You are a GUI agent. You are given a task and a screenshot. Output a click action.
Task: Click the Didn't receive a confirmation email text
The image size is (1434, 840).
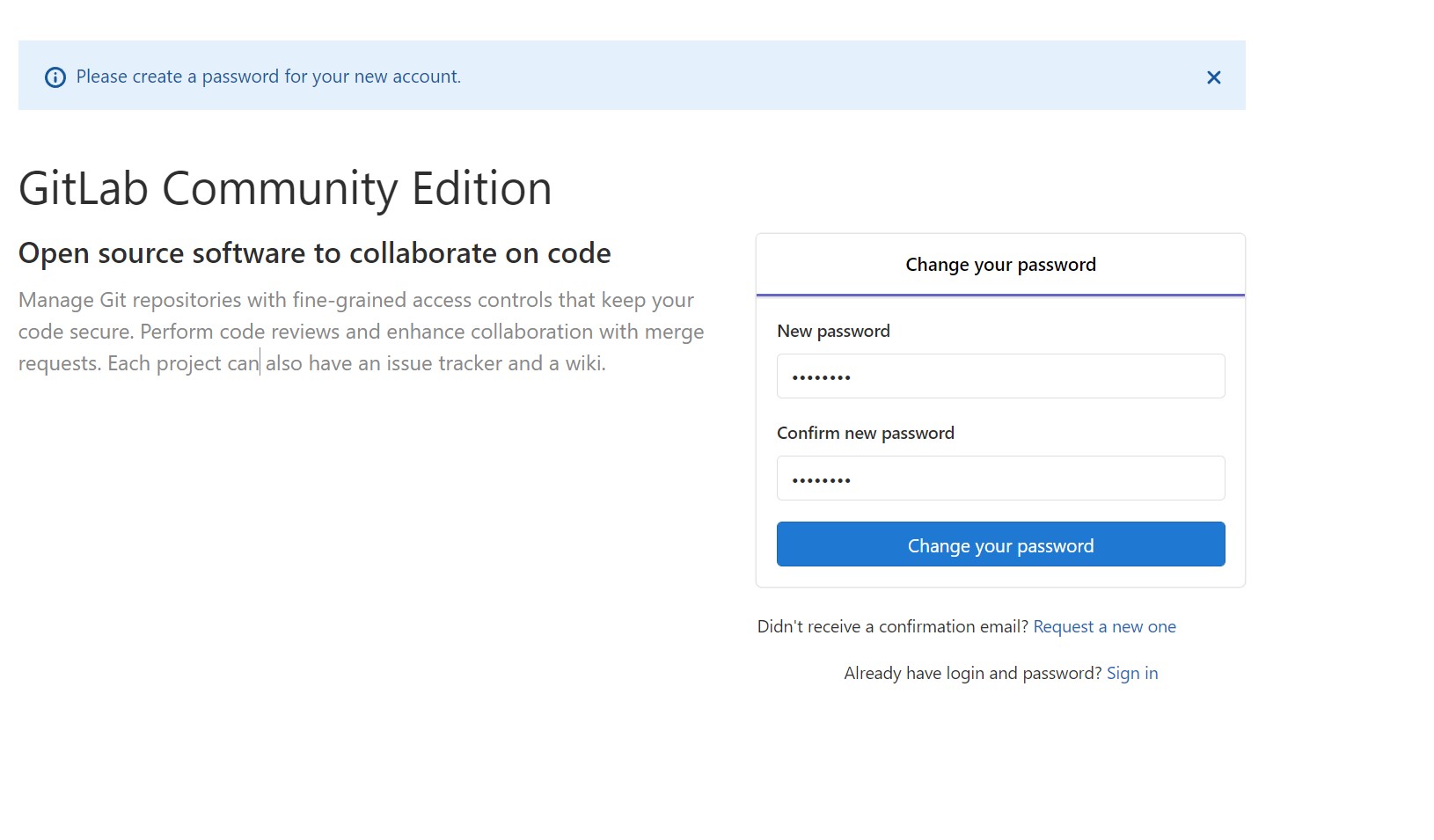click(x=892, y=626)
